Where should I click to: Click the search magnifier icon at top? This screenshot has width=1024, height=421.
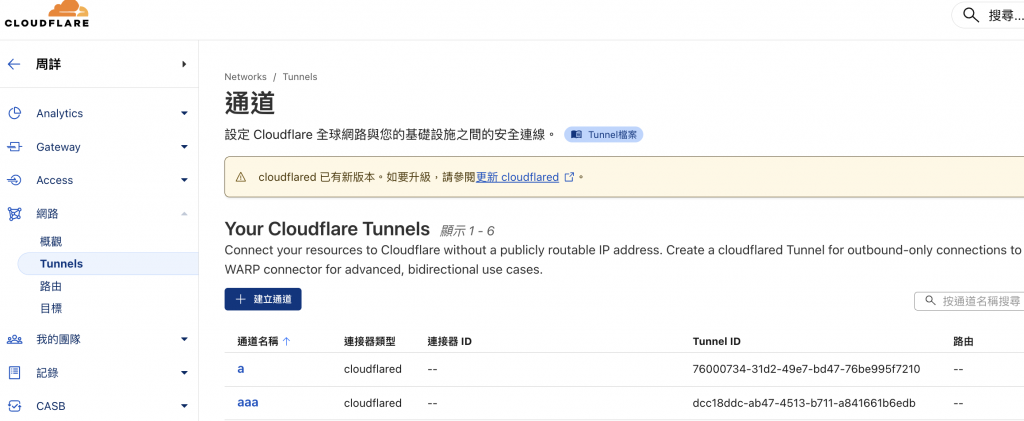click(971, 15)
